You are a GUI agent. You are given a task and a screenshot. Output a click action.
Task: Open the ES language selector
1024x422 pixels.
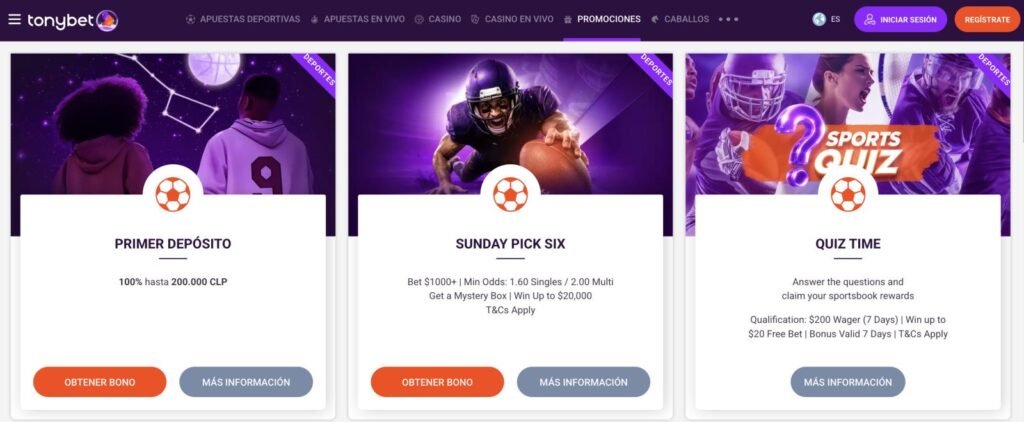click(x=835, y=20)
